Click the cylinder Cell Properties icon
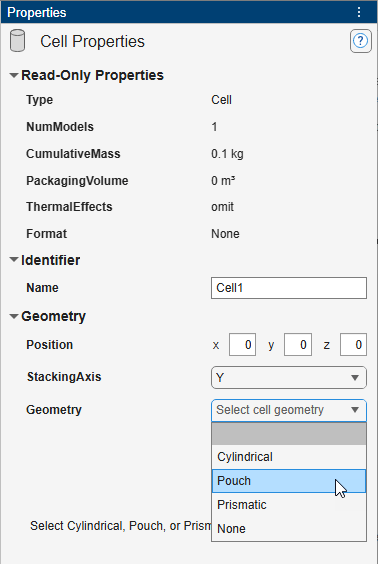Viewport: 378px width, 564px height. 17,41
